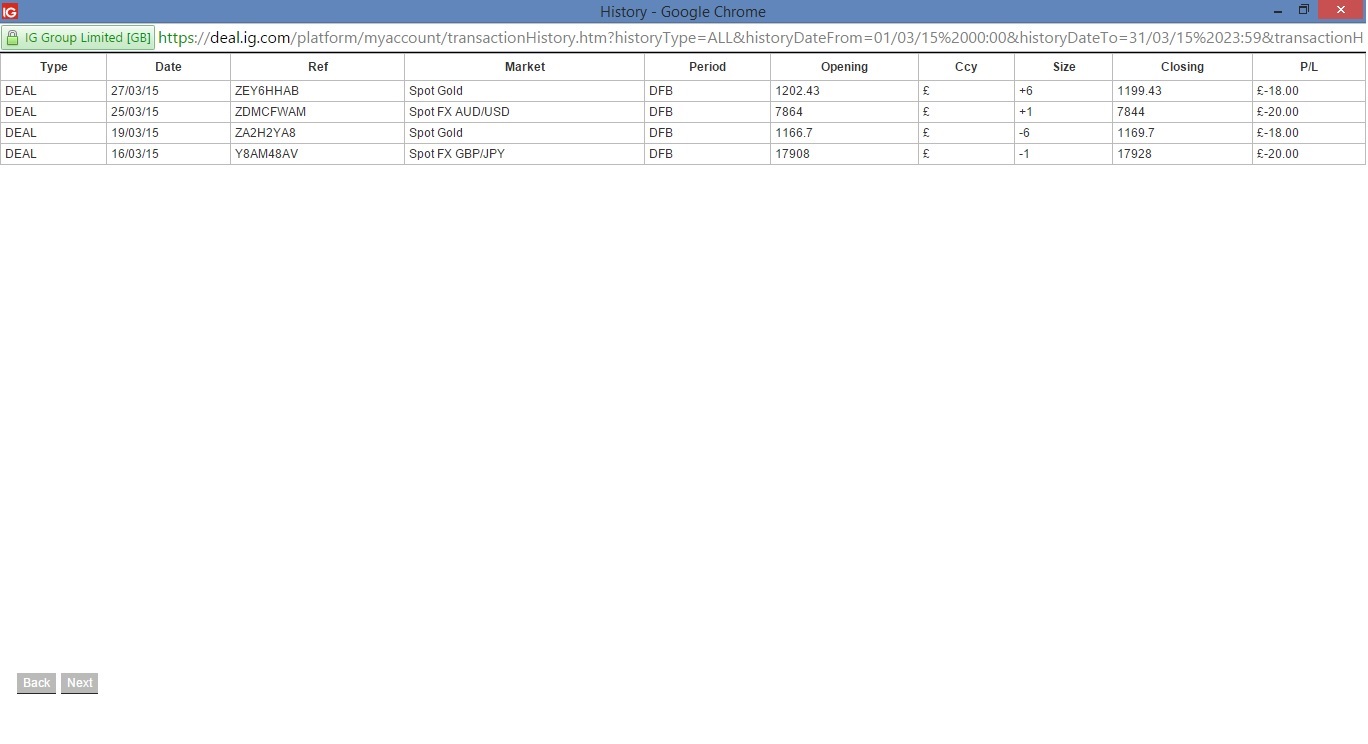Click Spot FX GBP/JPY market cell
Viewport: 1368px width, 744px height.
[525, 154]
